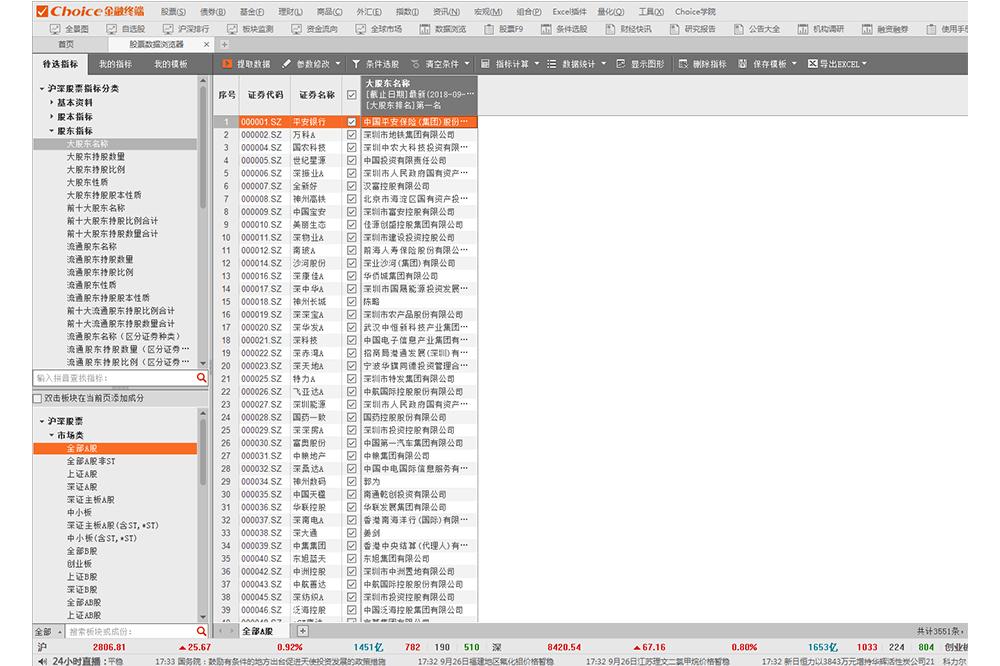Select 上证A股 in the market list
Image resolution: width=1000 pixels, height=666 pixels.
point(82,474)
